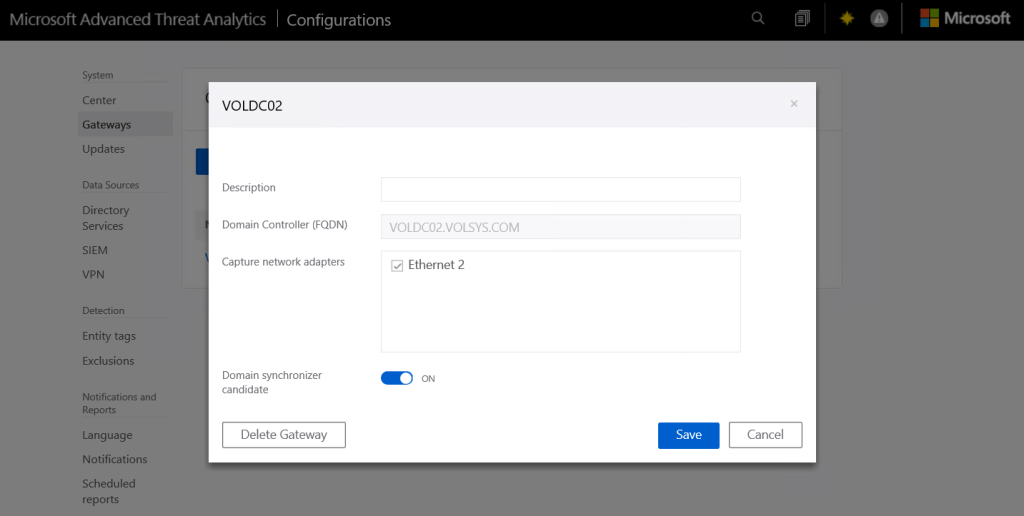The width and height of the screenshot is (1024, 516).
Task: Uncheck the Ethernet 2 adapter checkbox
Action: click(397, 265)
